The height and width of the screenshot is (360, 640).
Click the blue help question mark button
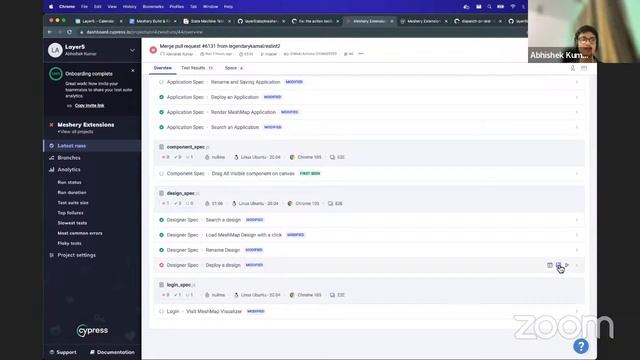click(581, 346)
